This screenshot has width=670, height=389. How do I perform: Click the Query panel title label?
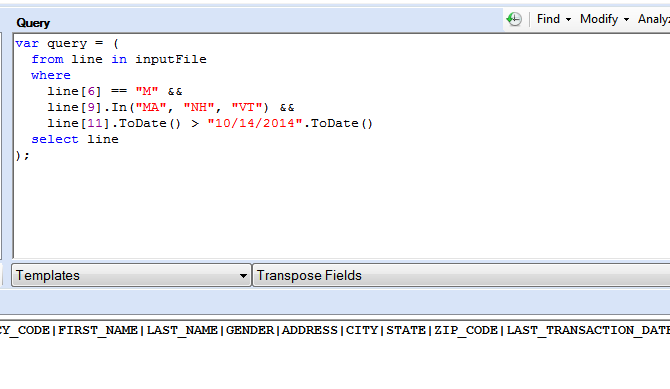click(33, 23)
